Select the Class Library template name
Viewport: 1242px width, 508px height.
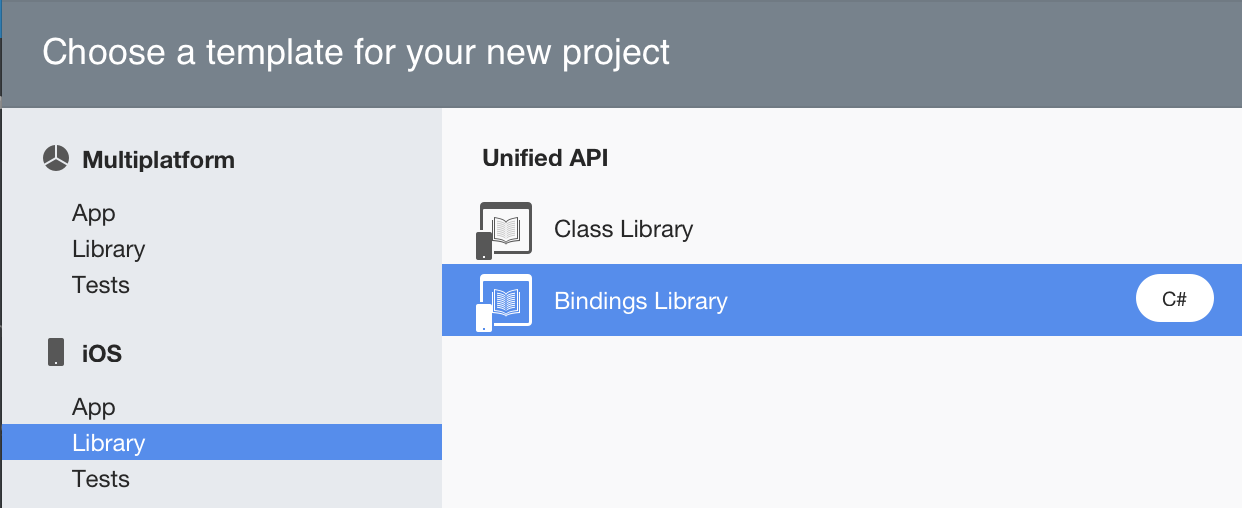coord(623,229)
